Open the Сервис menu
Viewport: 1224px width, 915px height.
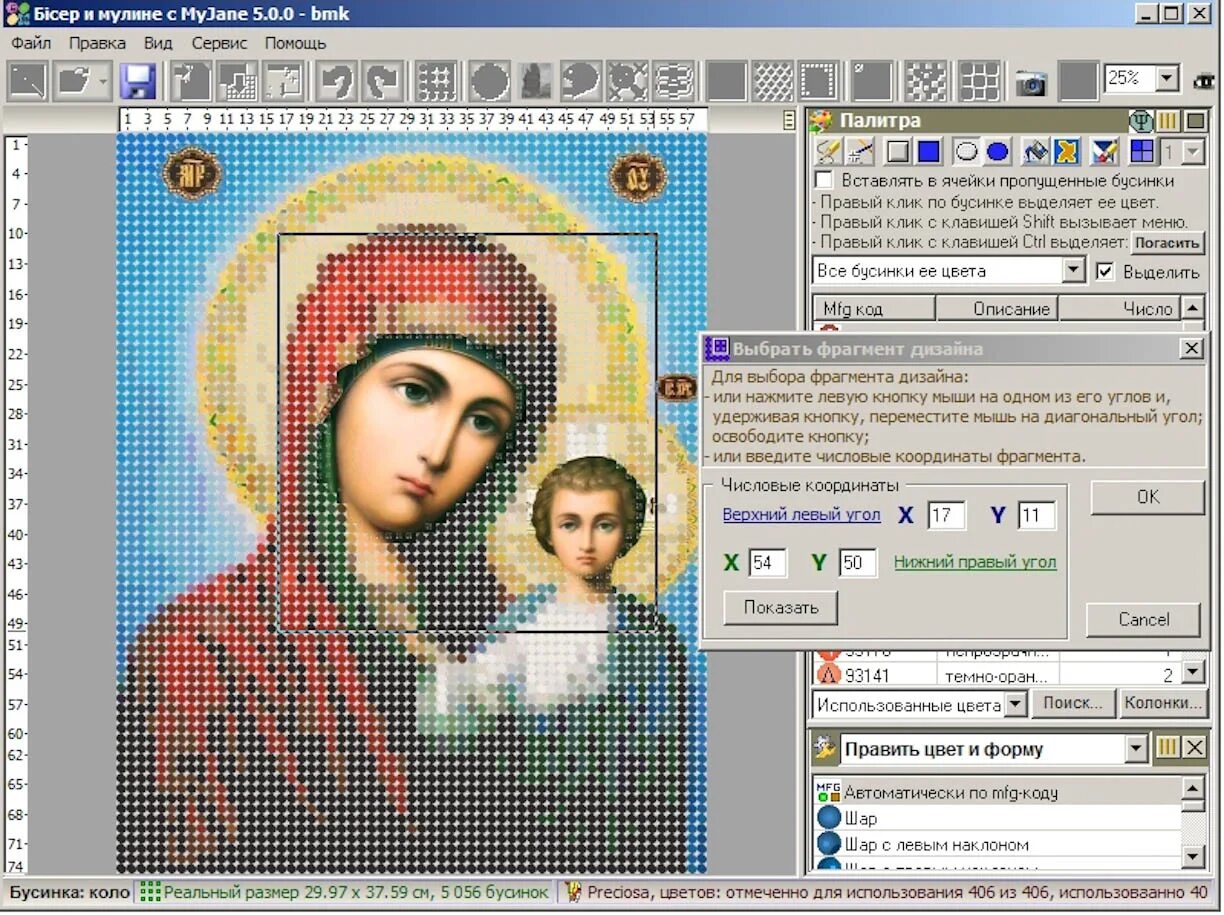pos(219,43)
